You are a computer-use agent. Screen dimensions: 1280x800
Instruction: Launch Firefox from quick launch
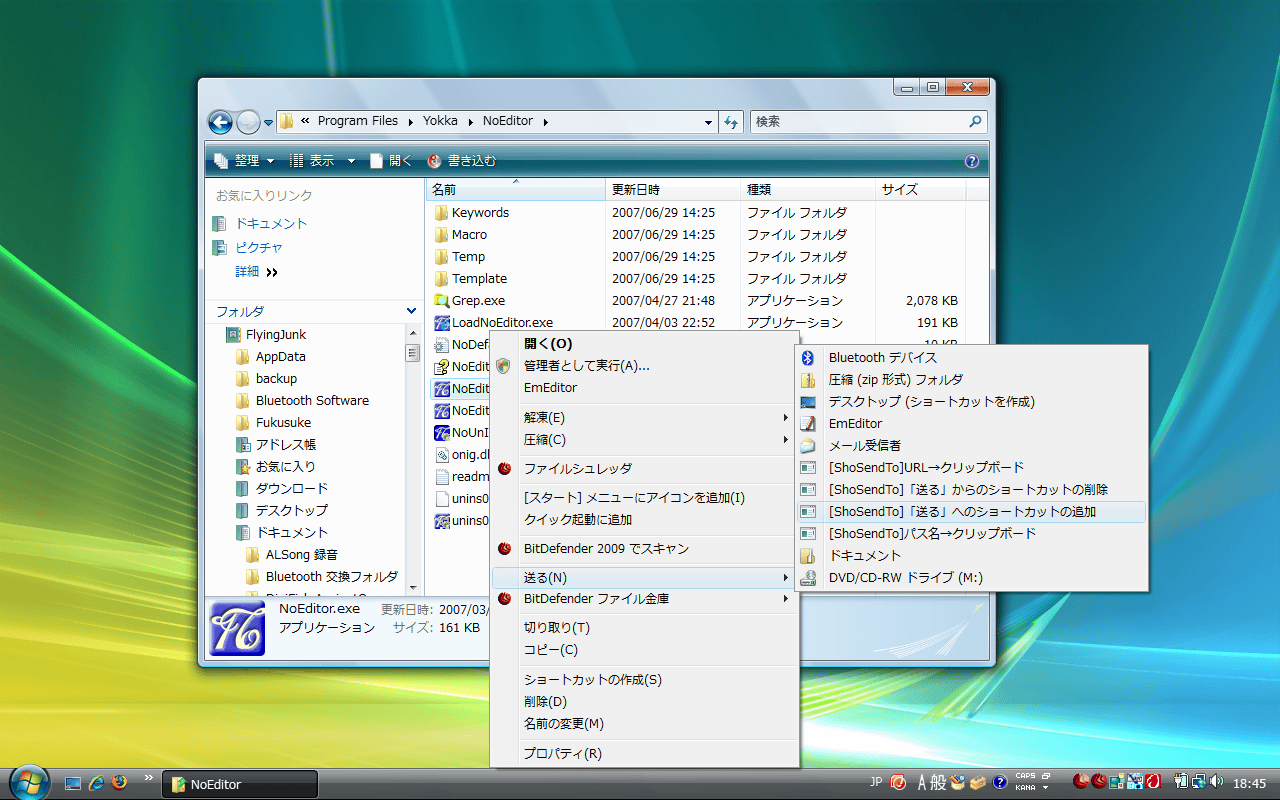(120, 783)
